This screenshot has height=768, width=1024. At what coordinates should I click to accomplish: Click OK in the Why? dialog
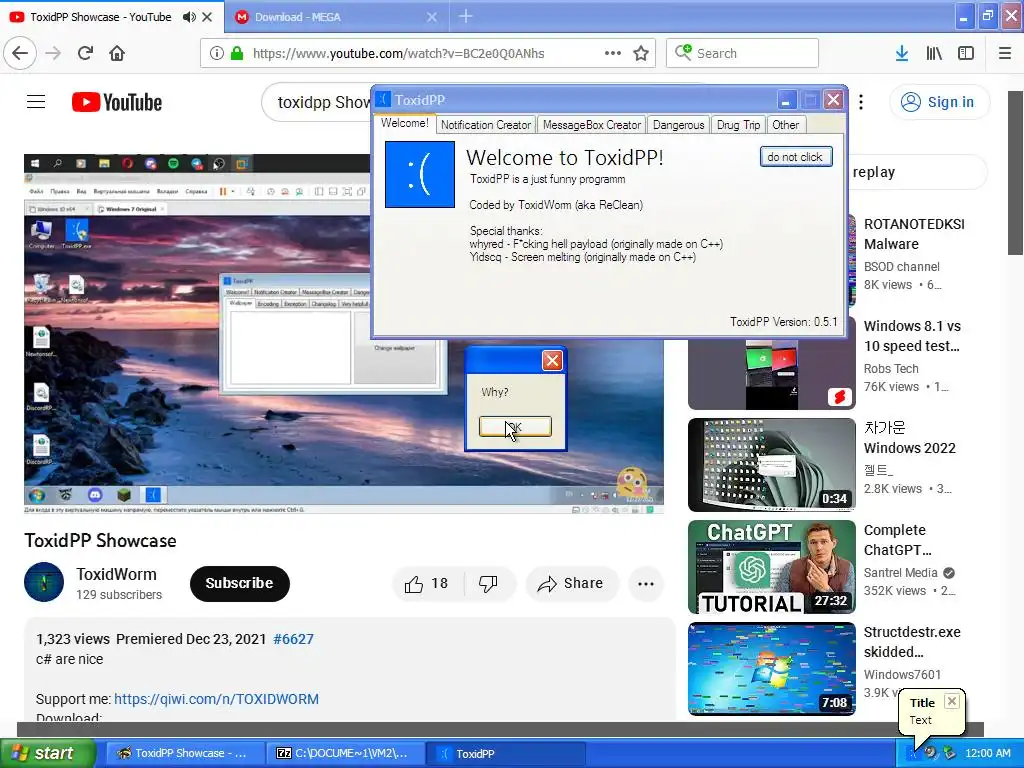click(515, 426)
